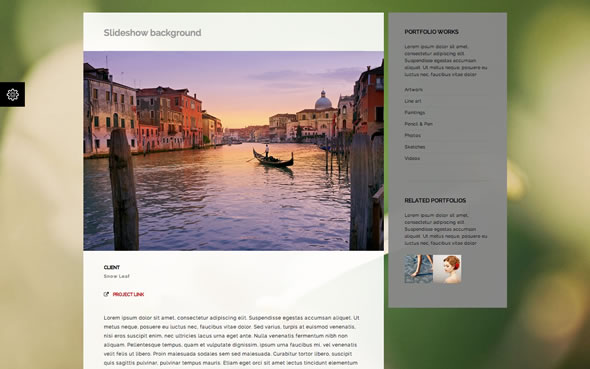Click the Slideshow background page title
The width and height of the screenshot is (590, 369).
pyautogui.click(x=152, y=33)
